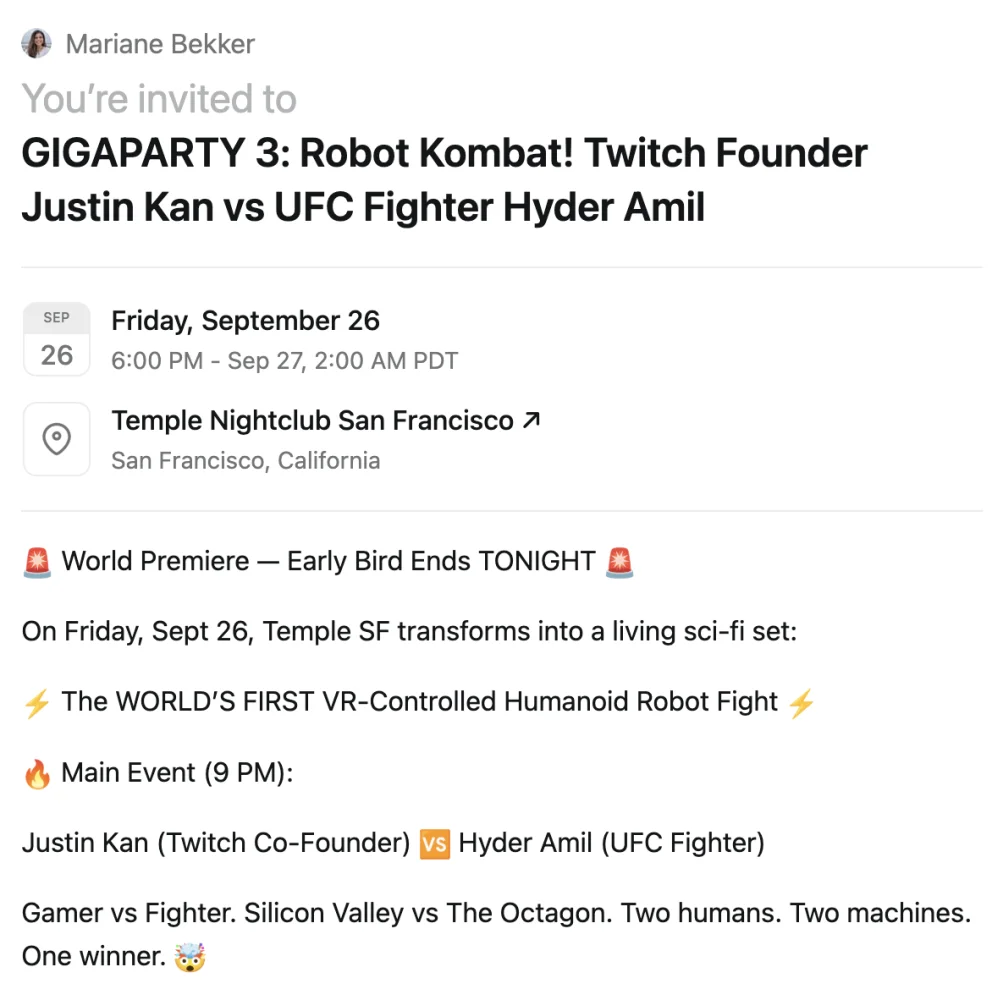The image size is (992, 1000).
Task: Click the "Friday, September 26" date text
Action: click(245, 321)
